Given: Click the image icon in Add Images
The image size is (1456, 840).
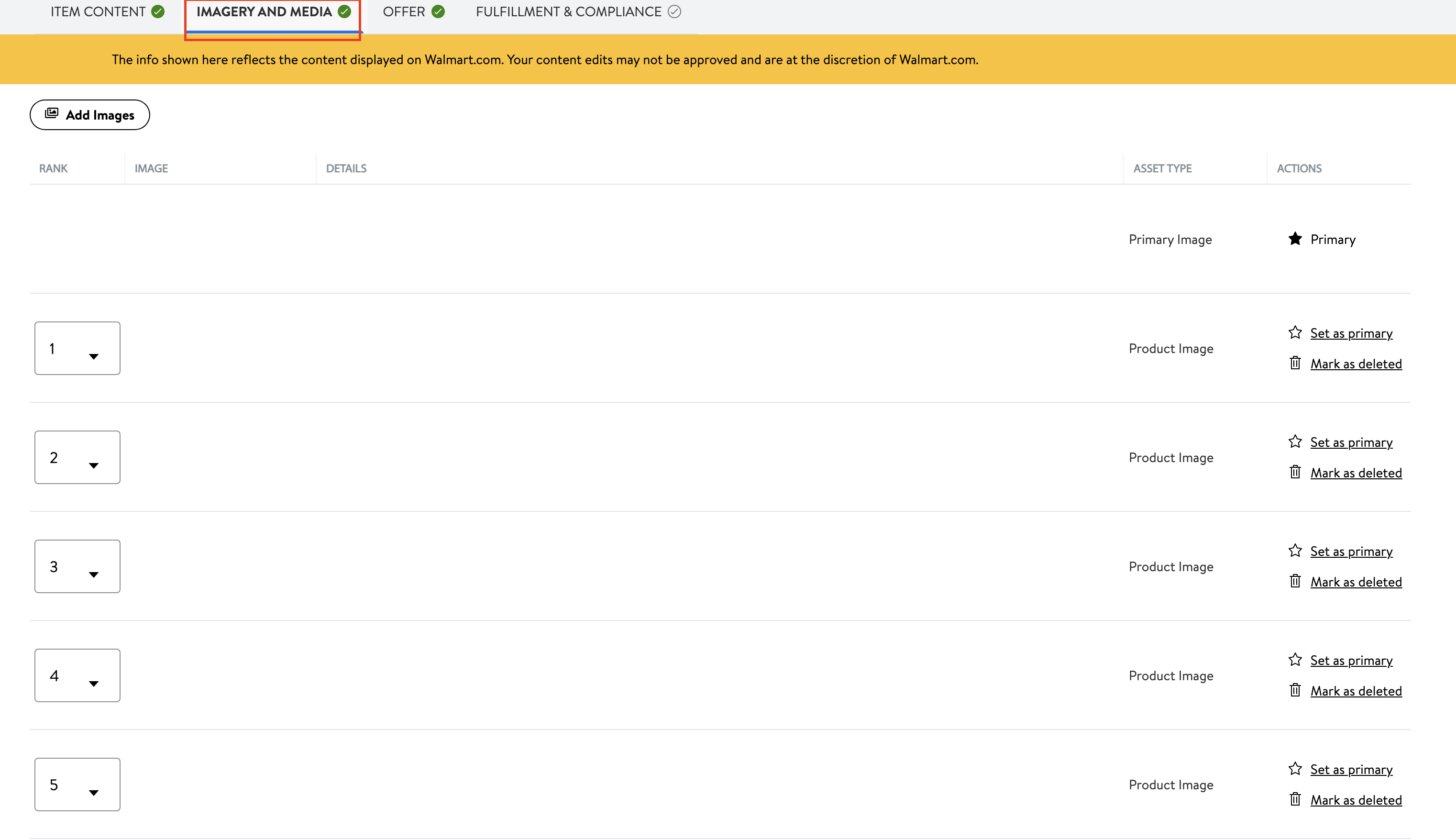Looking at the screenshot, I should pyautogui.click(x=52, y=114).
